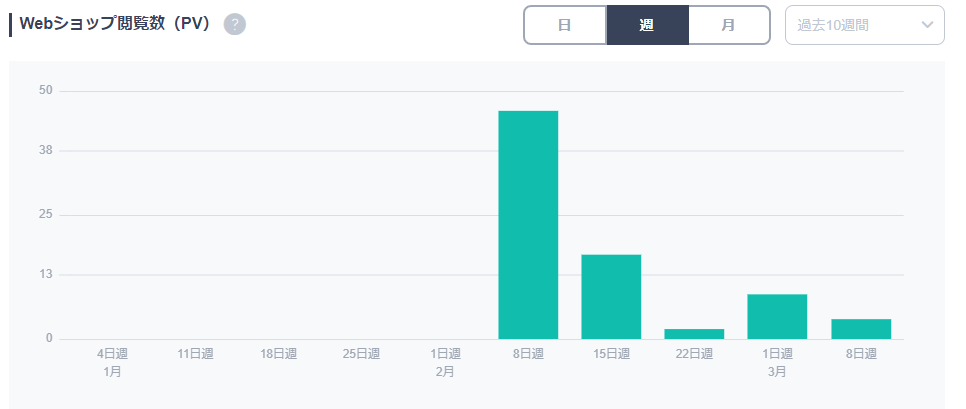Select the 週 weekly view button
This screenshot has height=409, width=966.
pyautogui.click(x=647, y=25)
